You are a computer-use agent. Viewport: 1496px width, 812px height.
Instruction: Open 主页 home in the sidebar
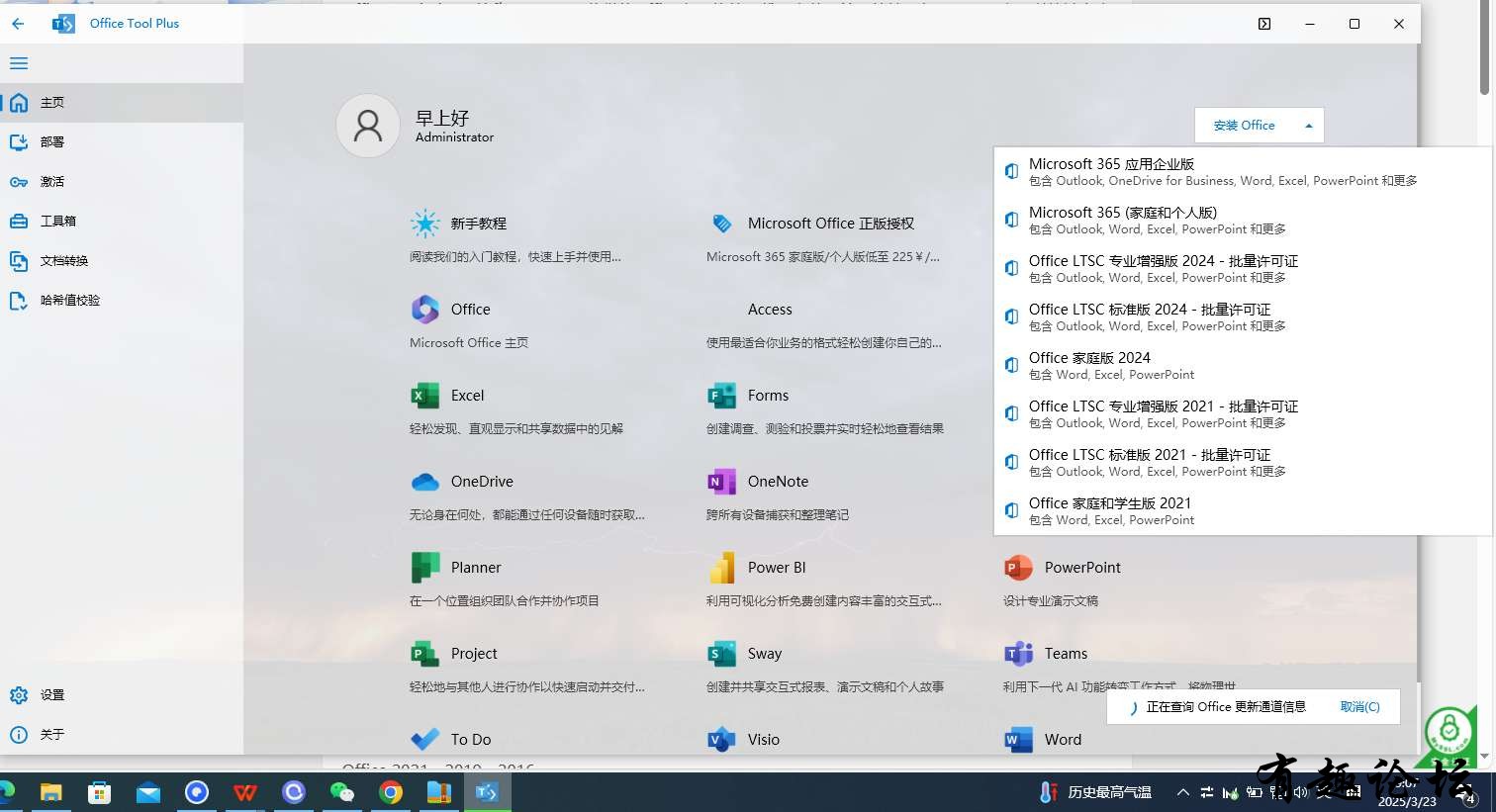click(122, 103)
